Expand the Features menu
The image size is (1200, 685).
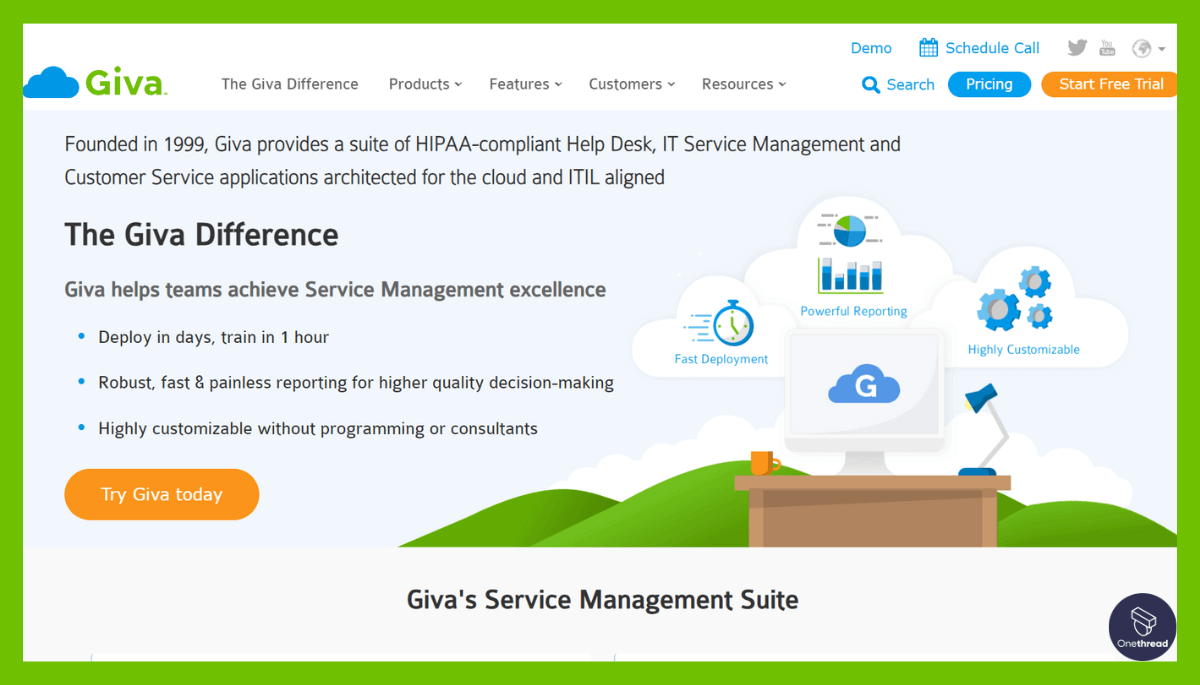point(524,84)
